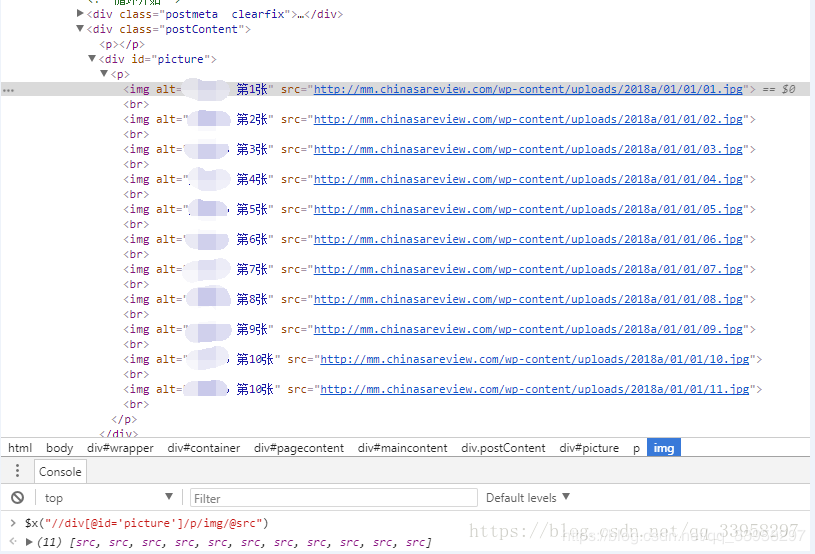Click the clear console icon
This screenshot has width=815, height=554.
click(18, 497)
